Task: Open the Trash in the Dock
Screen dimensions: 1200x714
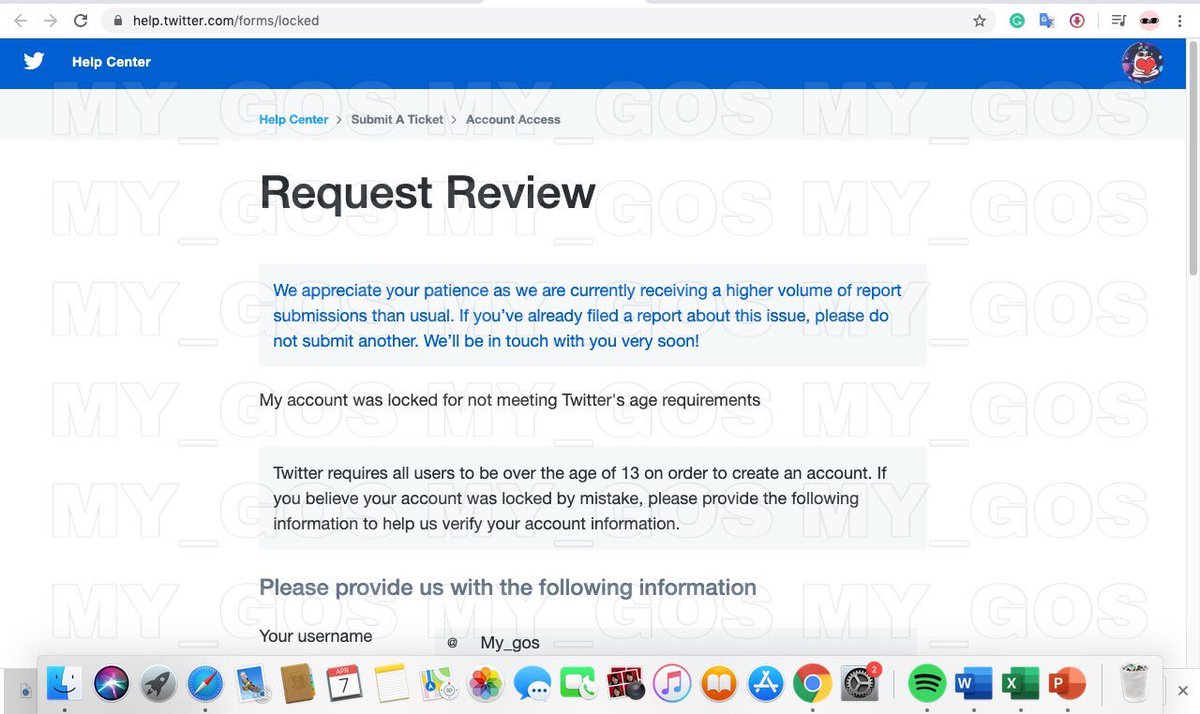Action: [1134, 684]
